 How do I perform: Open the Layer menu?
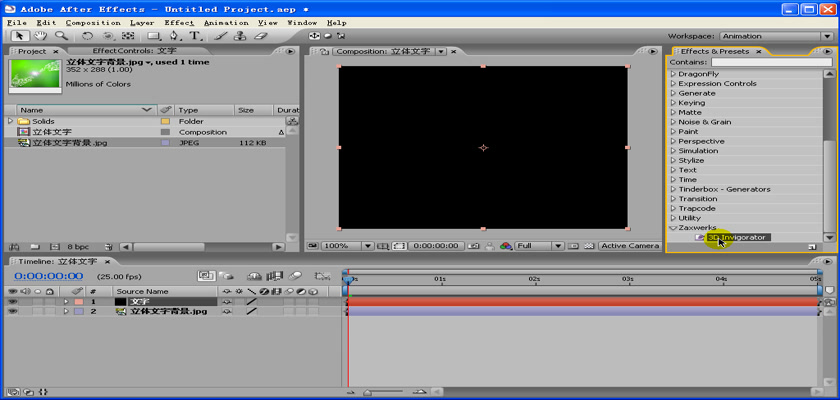pyautogui.click(x=142, y=22)
